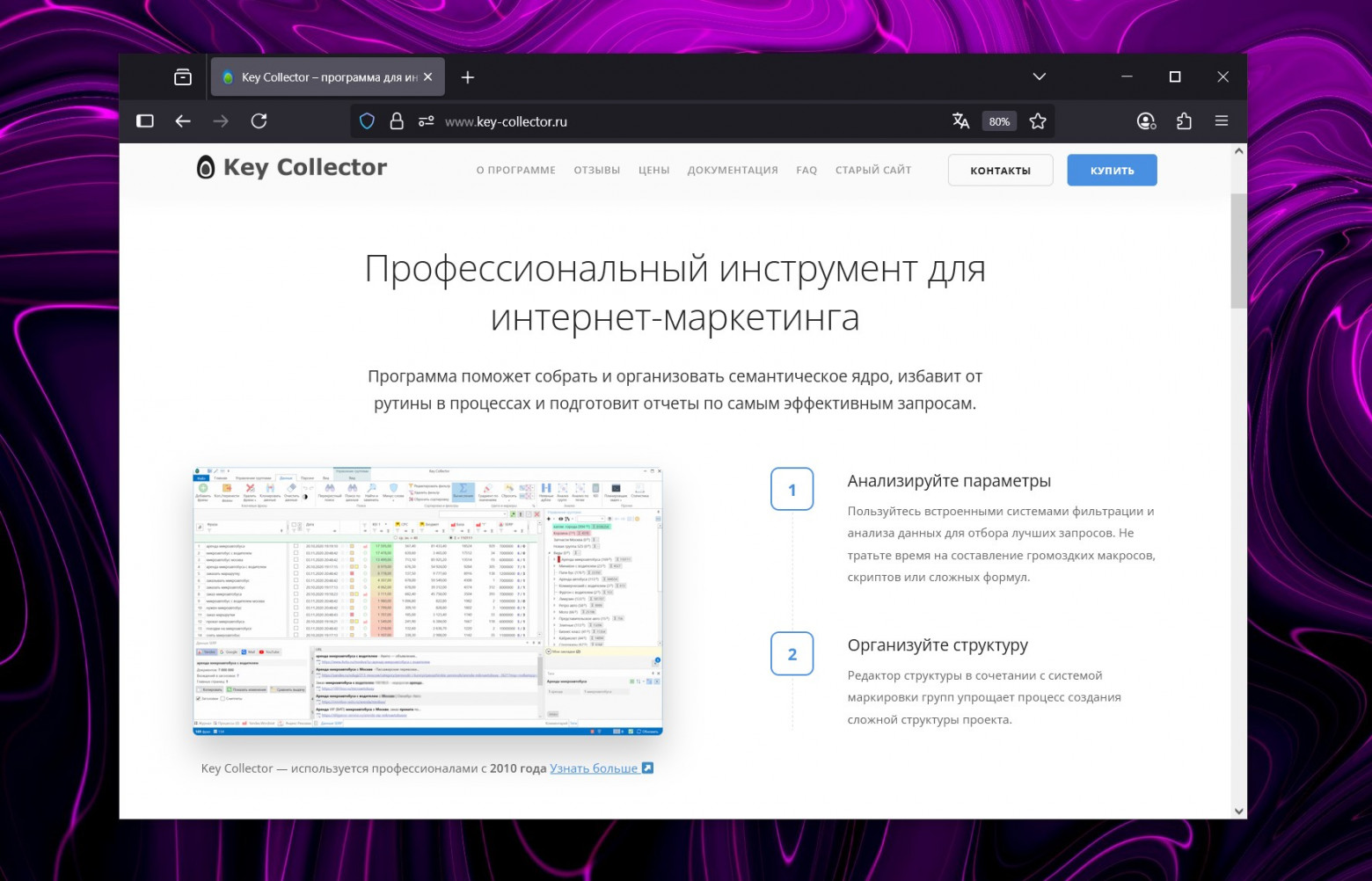The width and height of the screenshot is (1372, 881).
Task: Open the tracking protection shield icon
Action: point(368,121)
